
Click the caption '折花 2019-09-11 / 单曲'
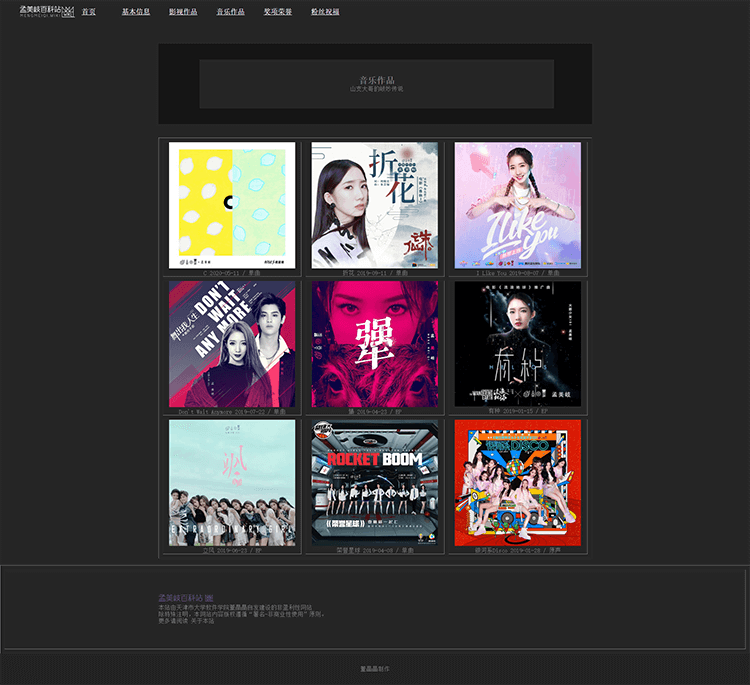click(375, 273)
